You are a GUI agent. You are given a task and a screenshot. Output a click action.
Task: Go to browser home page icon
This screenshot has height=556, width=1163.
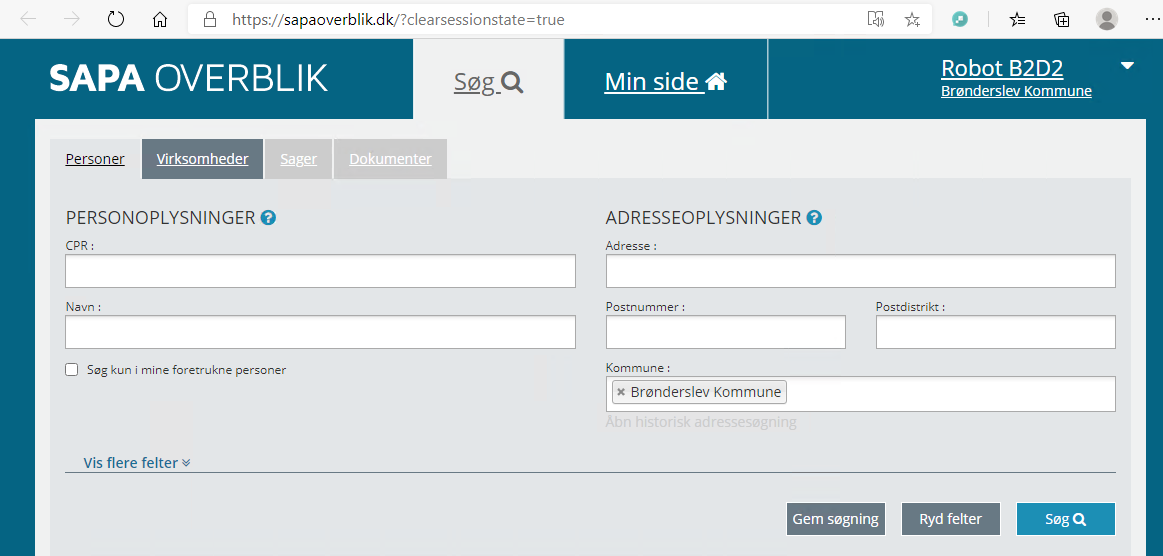coord(159,19)
